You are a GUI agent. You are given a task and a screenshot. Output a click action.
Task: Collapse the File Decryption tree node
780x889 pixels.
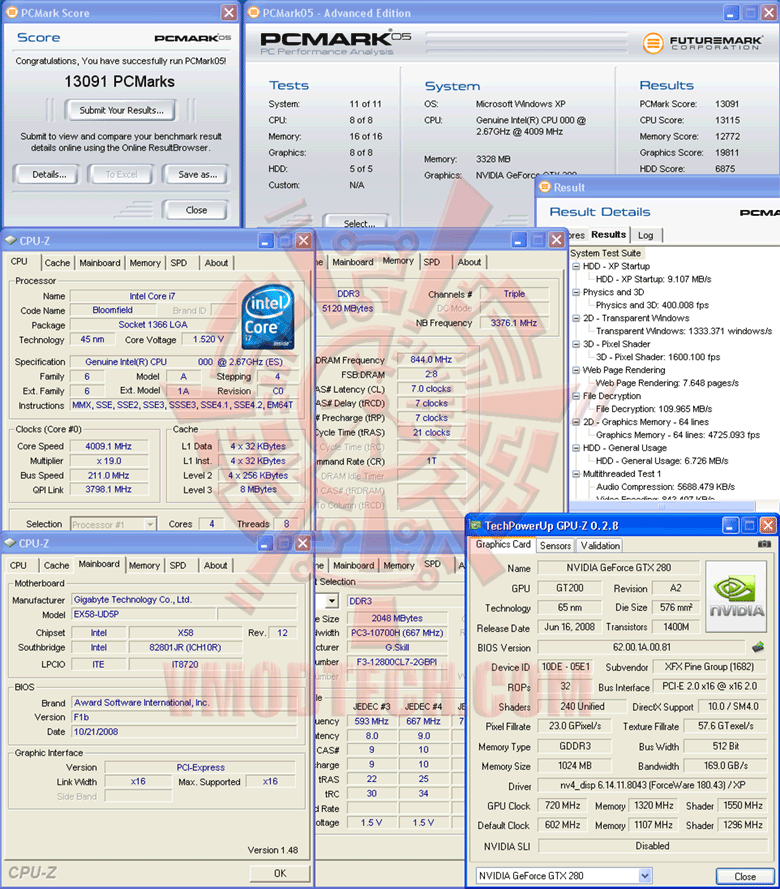(575, 396)
